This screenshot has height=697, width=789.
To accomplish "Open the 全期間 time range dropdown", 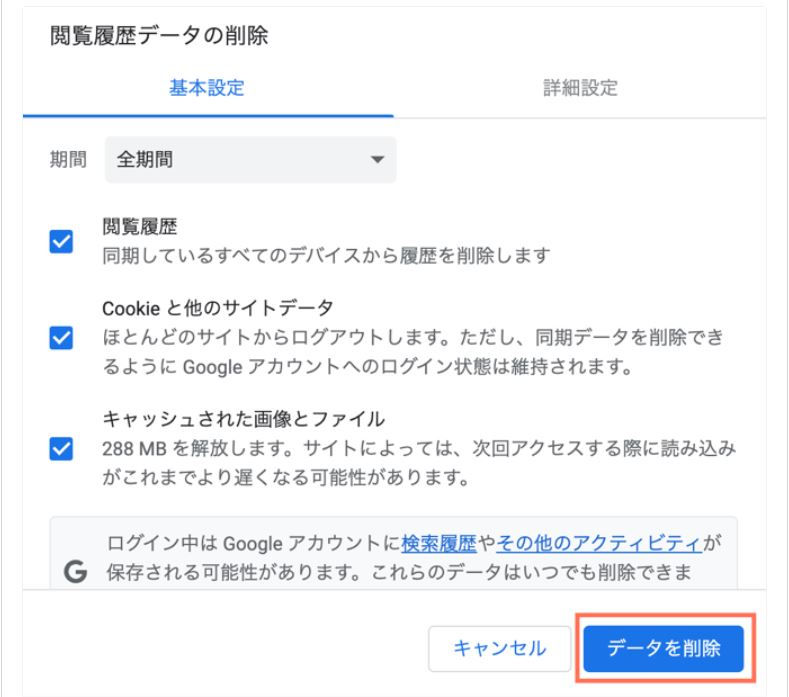I will coord(250,160).
